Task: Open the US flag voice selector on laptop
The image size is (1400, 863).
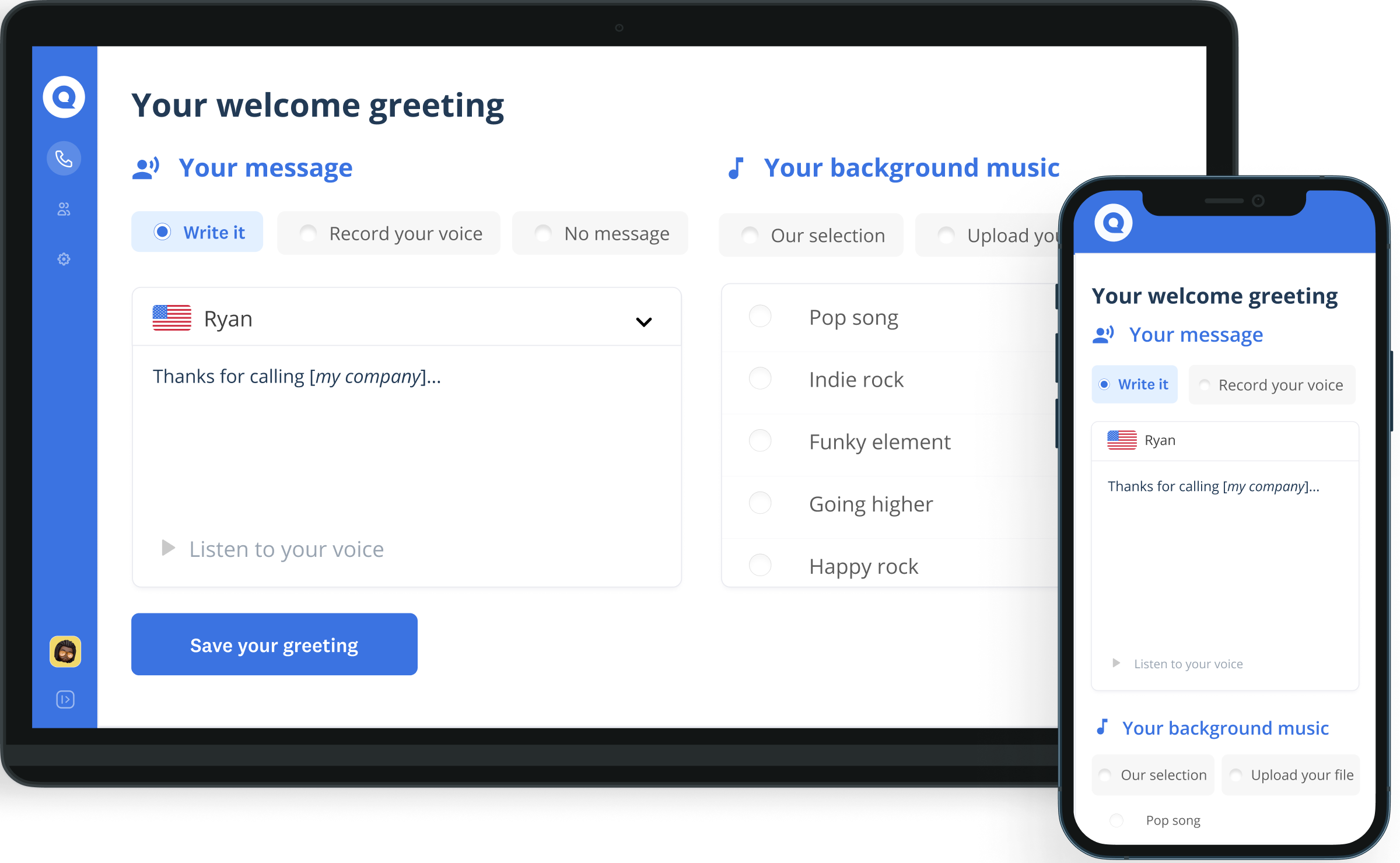Action: pos(172,318)
